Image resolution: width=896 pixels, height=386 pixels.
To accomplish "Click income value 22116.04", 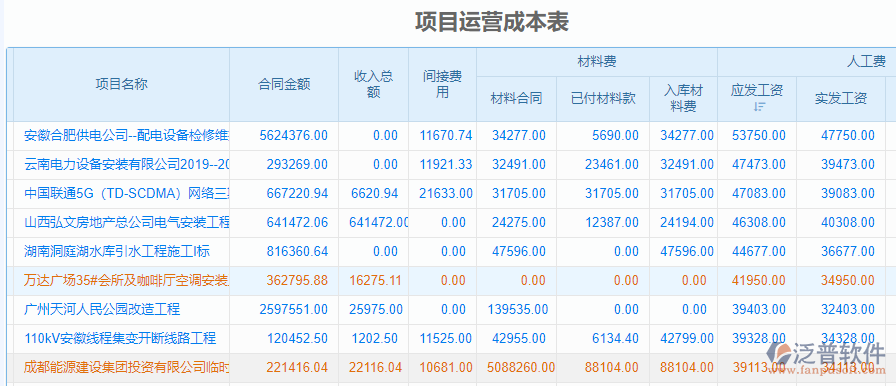I will 375,367.
